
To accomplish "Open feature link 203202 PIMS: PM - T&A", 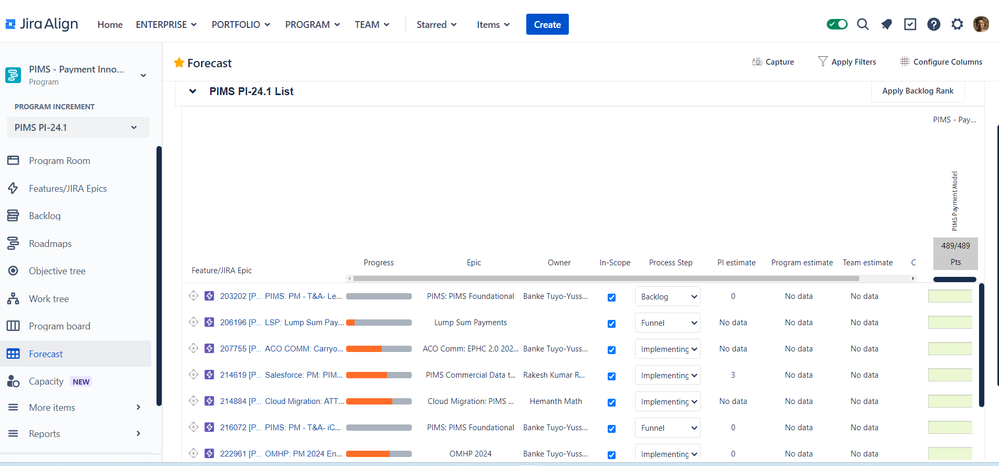I will pos(282,296).
